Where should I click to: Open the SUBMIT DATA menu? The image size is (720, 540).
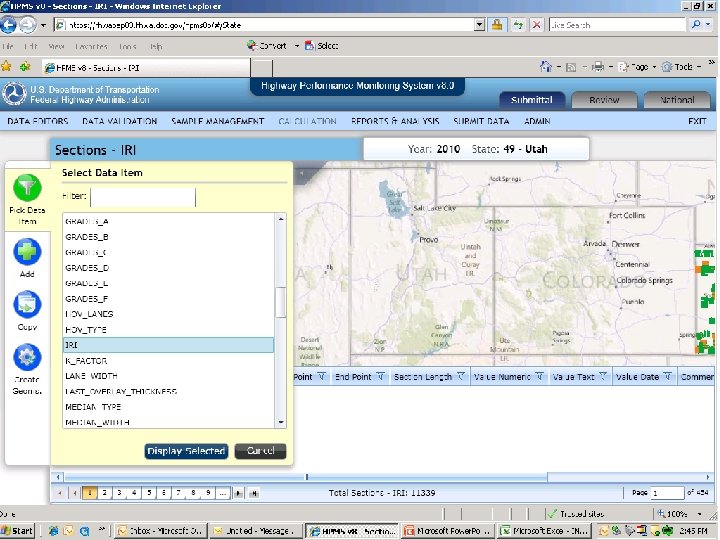(x=481, y=121)
